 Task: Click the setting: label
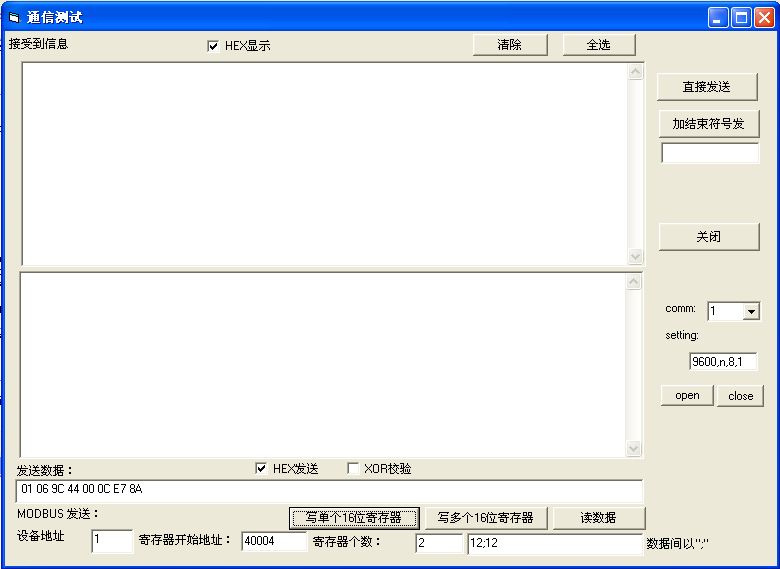pyautogui.click(x=682, y=336)
